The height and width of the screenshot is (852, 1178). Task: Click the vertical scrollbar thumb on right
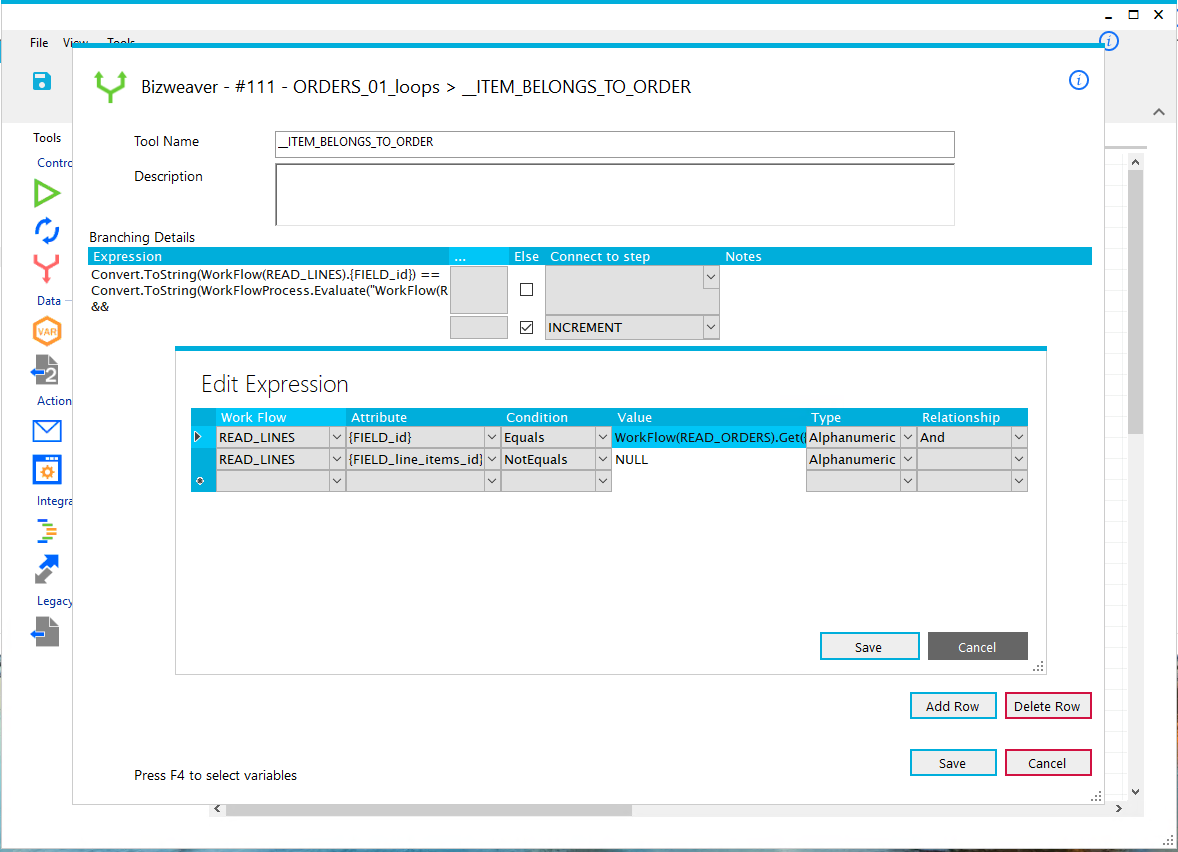1135,301
